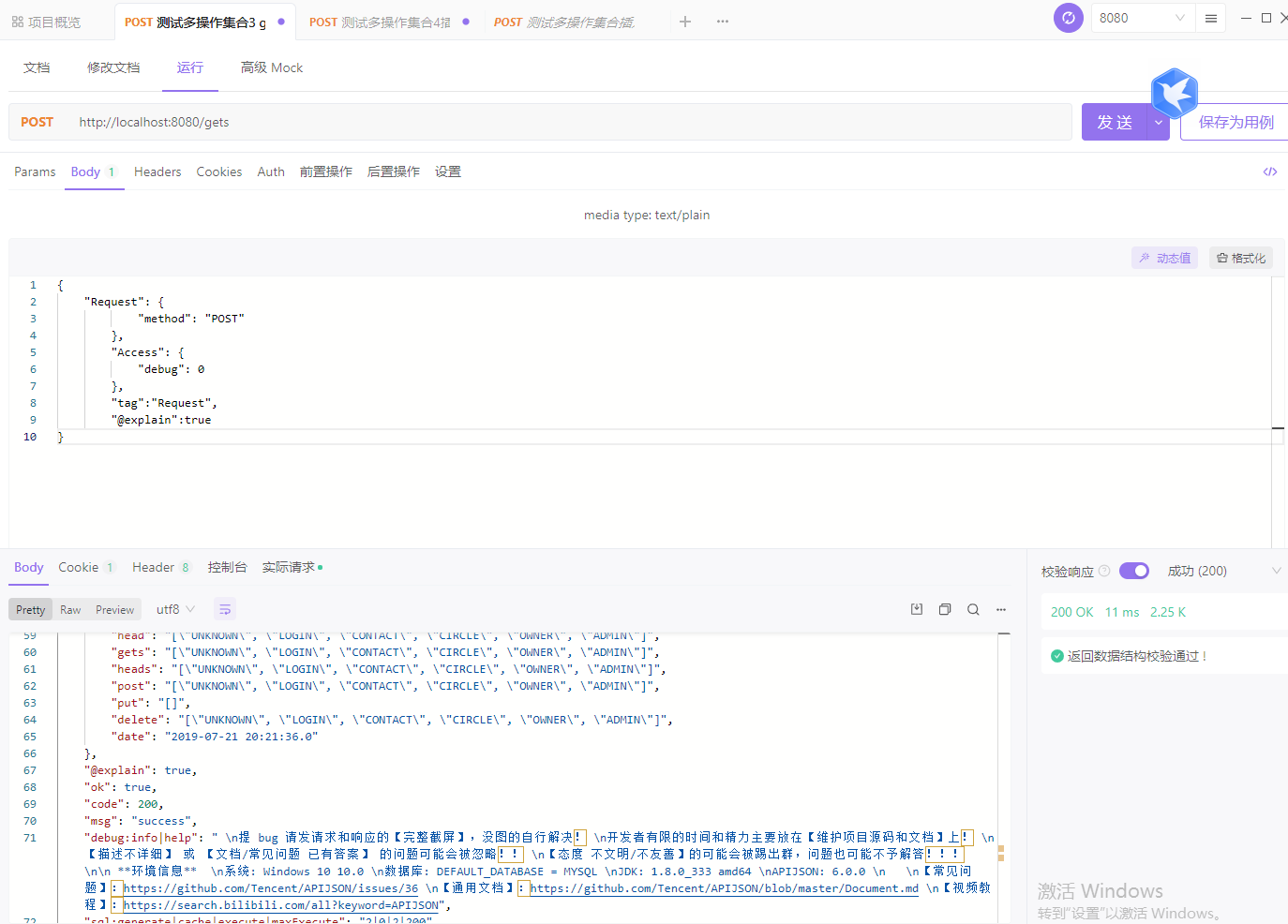Screen dimensions: 1288x924
Task: Click the request URL input field
Action: (562, 122)
